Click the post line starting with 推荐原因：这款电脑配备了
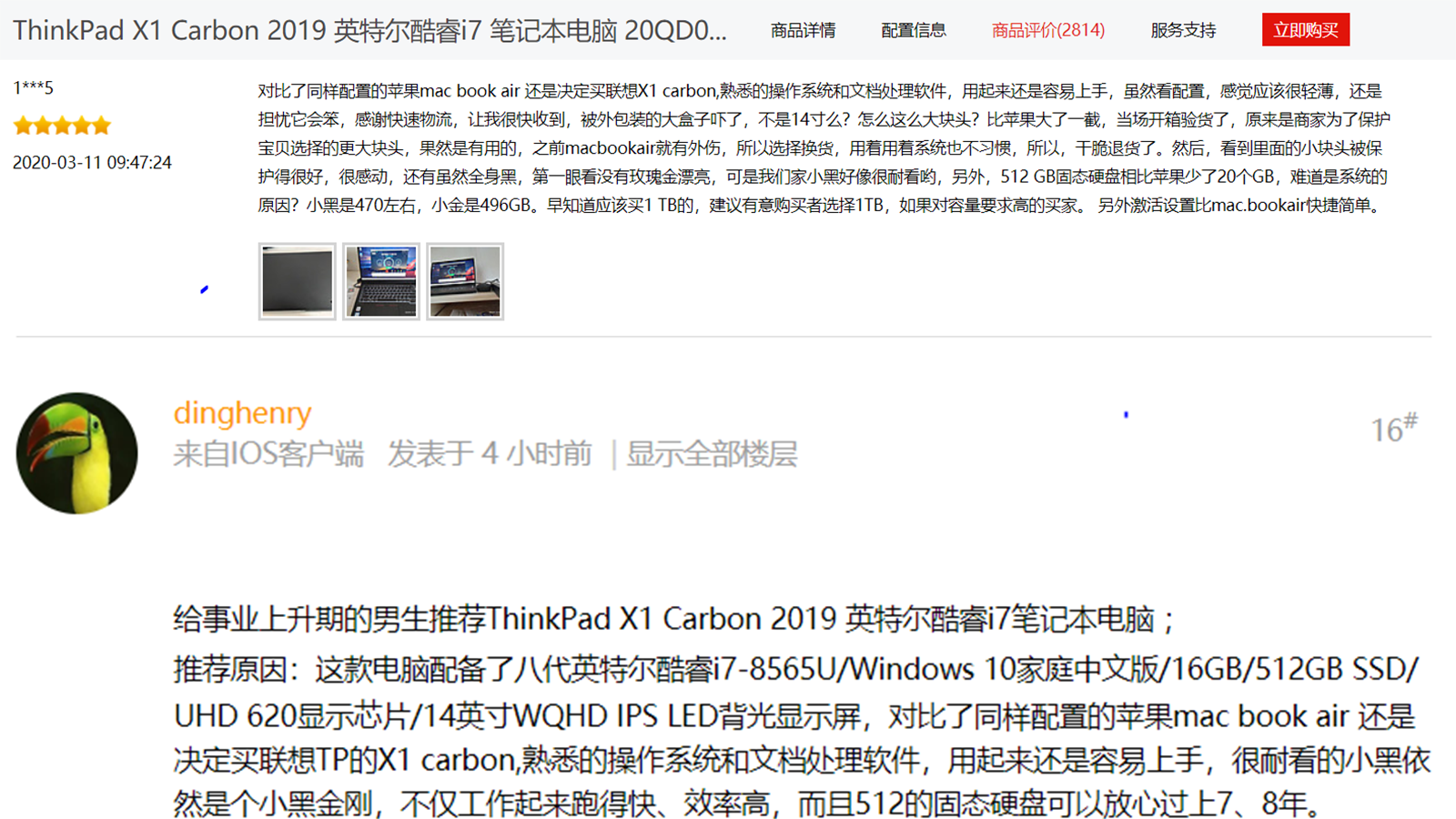The image size is (1456, 819). tap(796, 669)
